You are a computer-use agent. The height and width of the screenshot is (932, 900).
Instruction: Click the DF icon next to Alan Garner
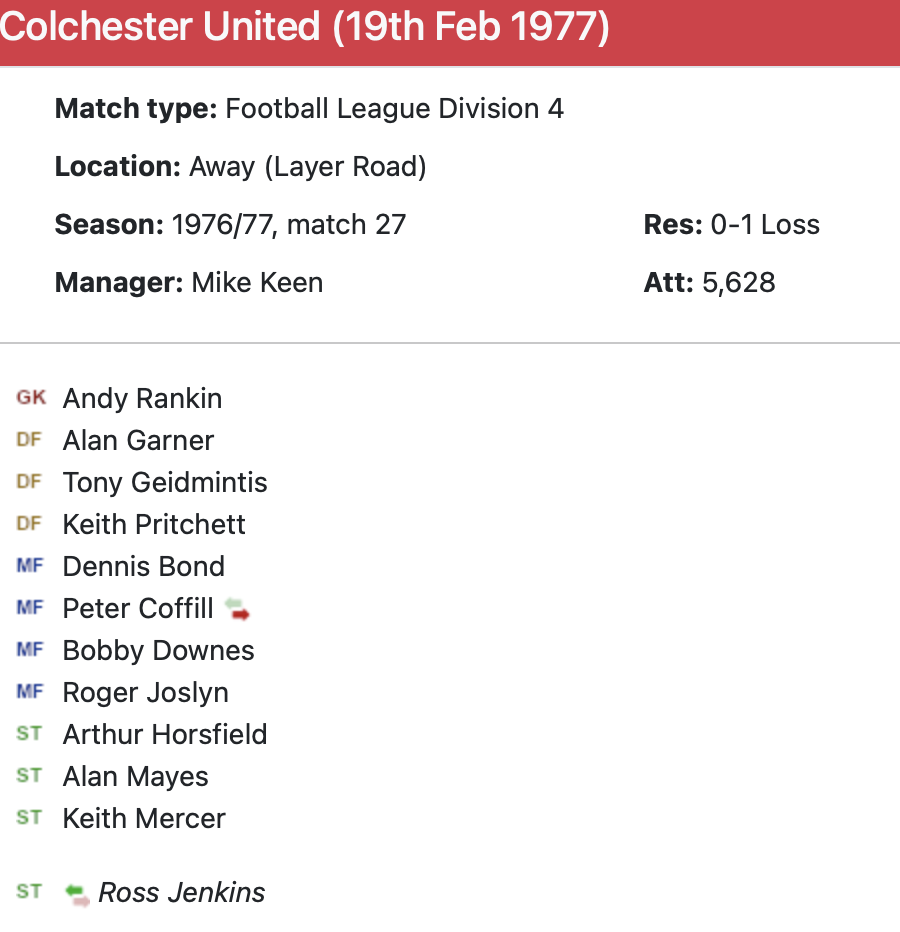[29, 440]
